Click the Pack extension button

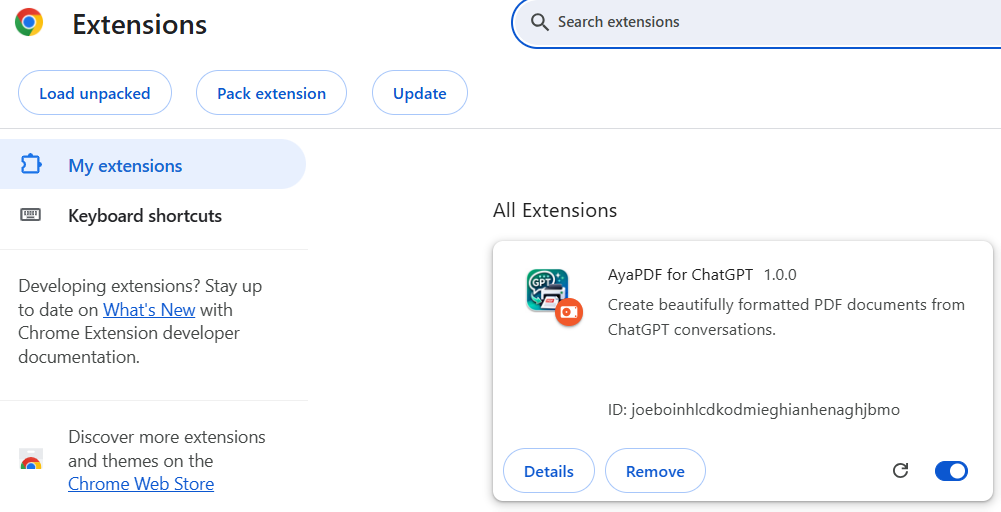click(271, 93)
